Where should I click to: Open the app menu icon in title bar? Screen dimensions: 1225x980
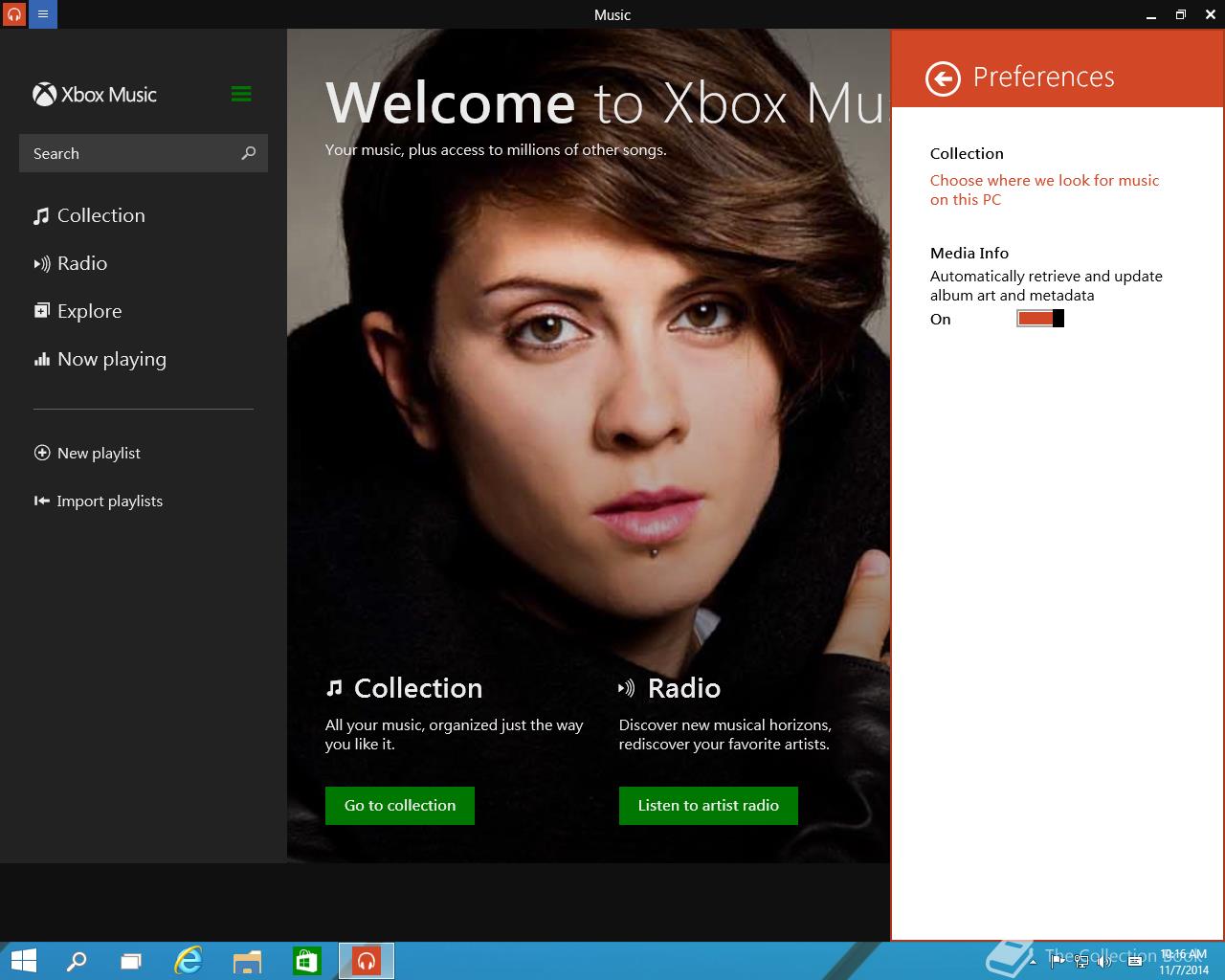coord(43,14)
